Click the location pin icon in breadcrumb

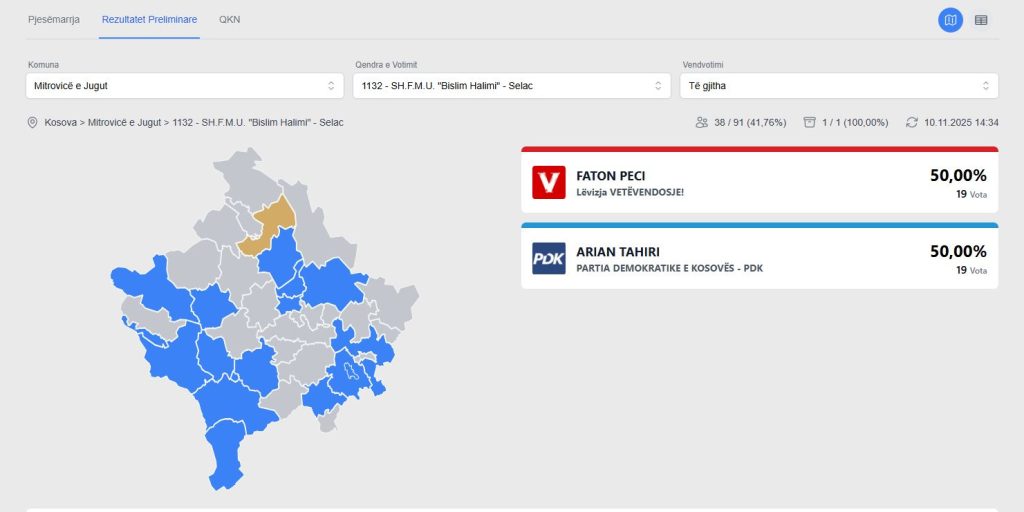click(32, 123)
